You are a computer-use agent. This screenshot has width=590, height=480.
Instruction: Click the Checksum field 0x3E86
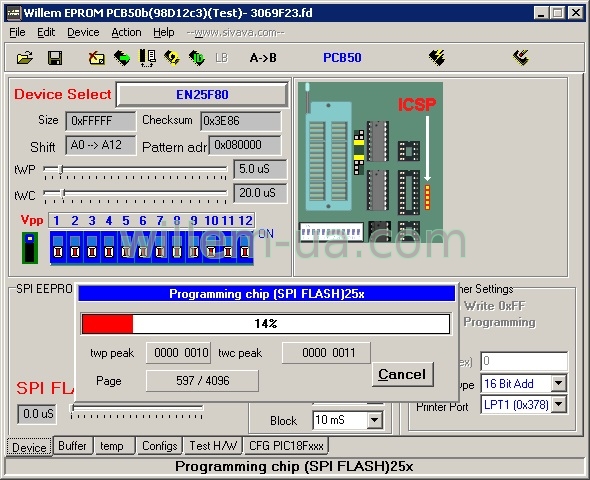pos(241,121)
